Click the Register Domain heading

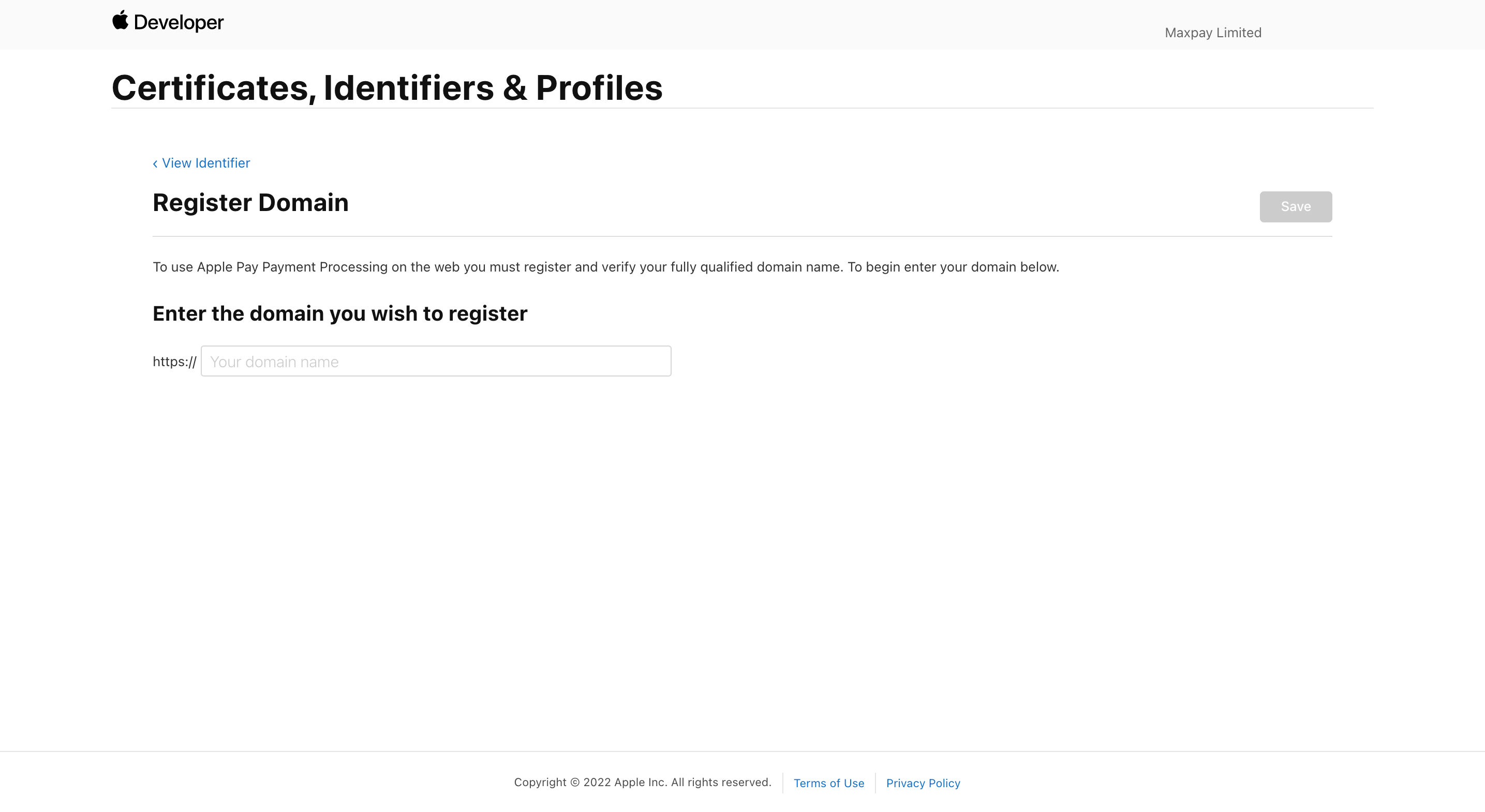250,203
